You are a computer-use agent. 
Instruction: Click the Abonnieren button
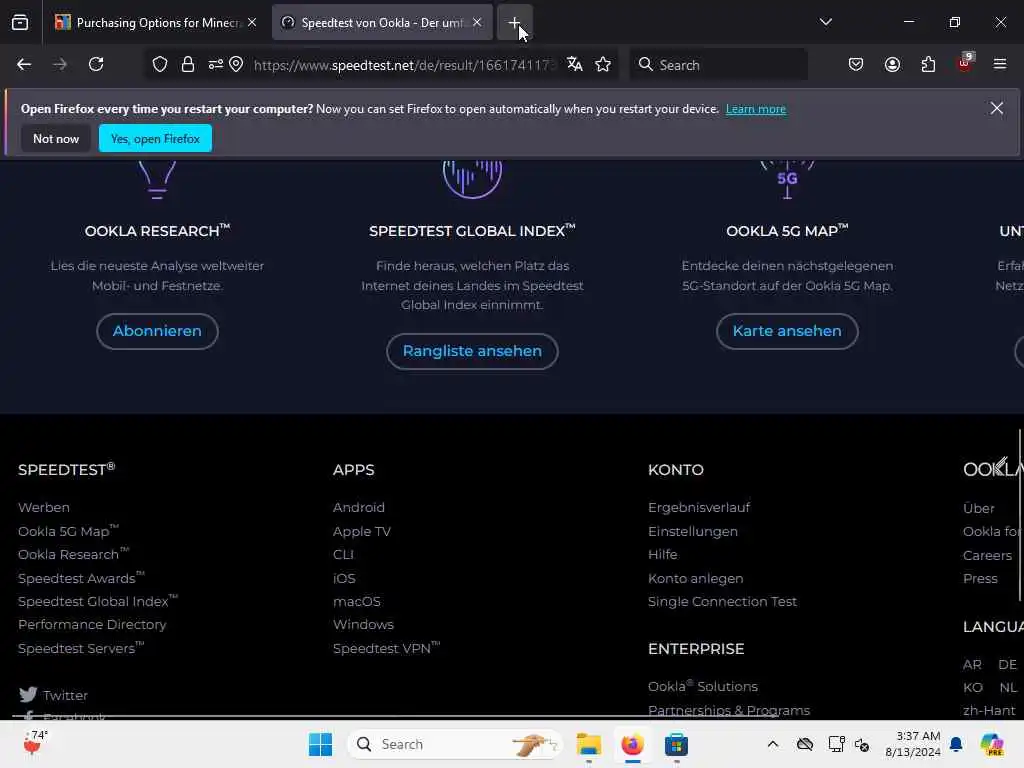coord(157,331)
